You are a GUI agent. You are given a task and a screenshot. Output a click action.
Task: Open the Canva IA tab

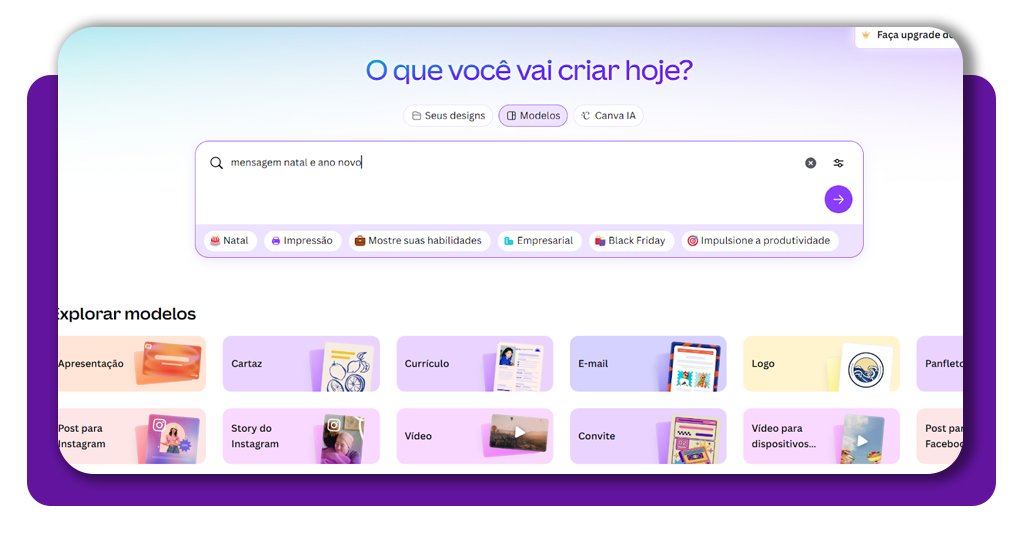coord(608,116)
